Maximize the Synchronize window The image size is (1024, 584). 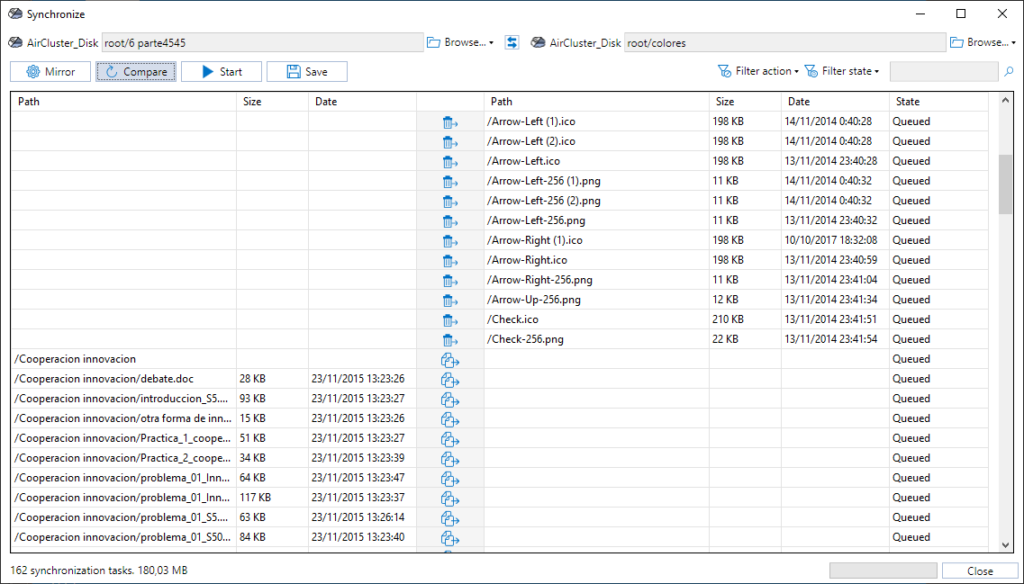(961, 14)
